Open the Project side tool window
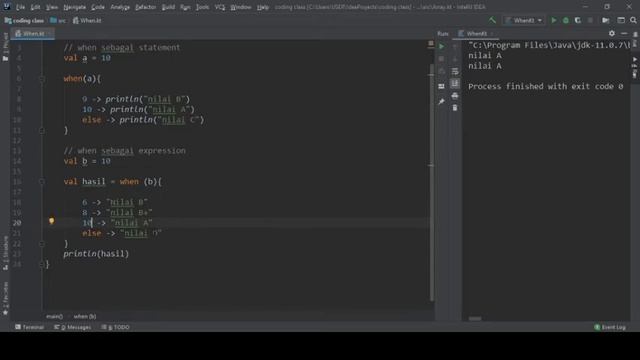This screenshot has height=360, width=640. [x=5, y=47]
